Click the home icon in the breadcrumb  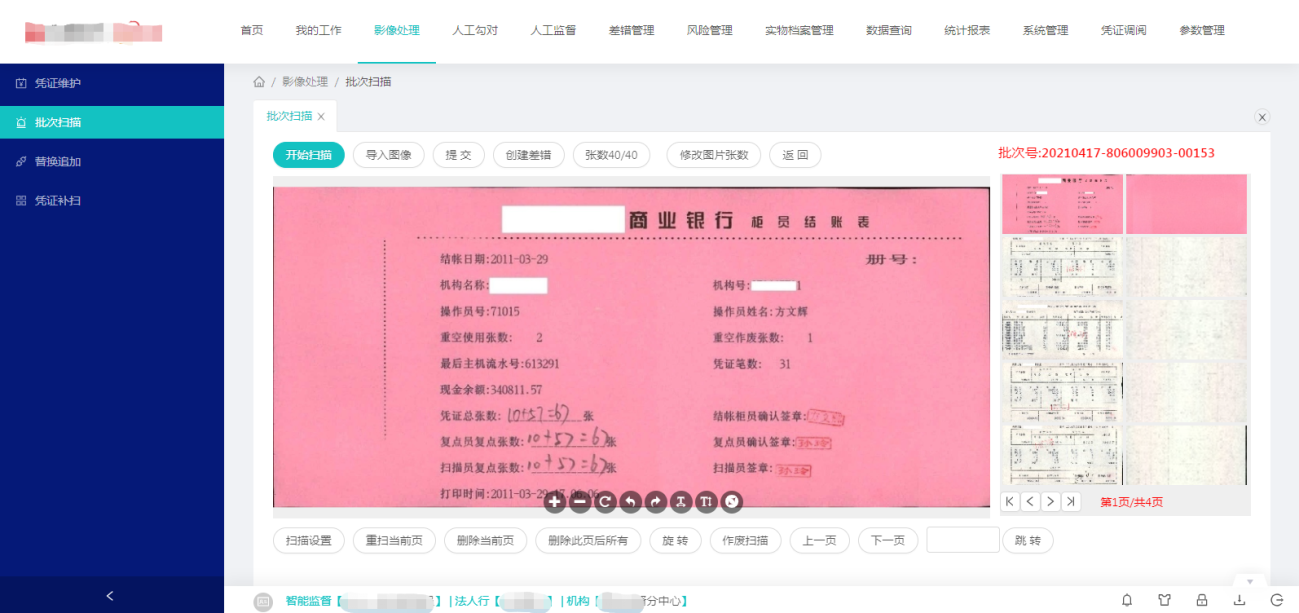[x=259, y=82]
